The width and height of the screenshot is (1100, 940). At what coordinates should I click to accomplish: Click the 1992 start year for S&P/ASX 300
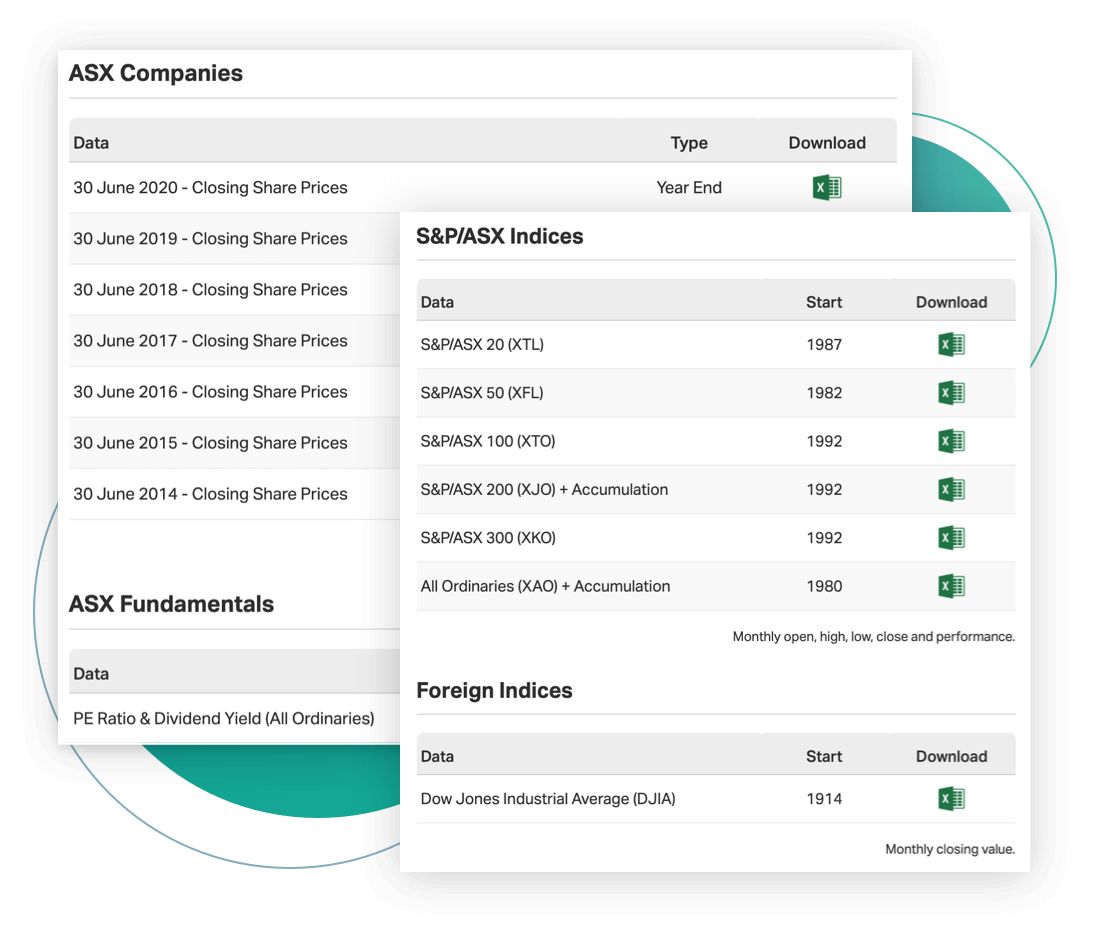(x=824, y=539)
